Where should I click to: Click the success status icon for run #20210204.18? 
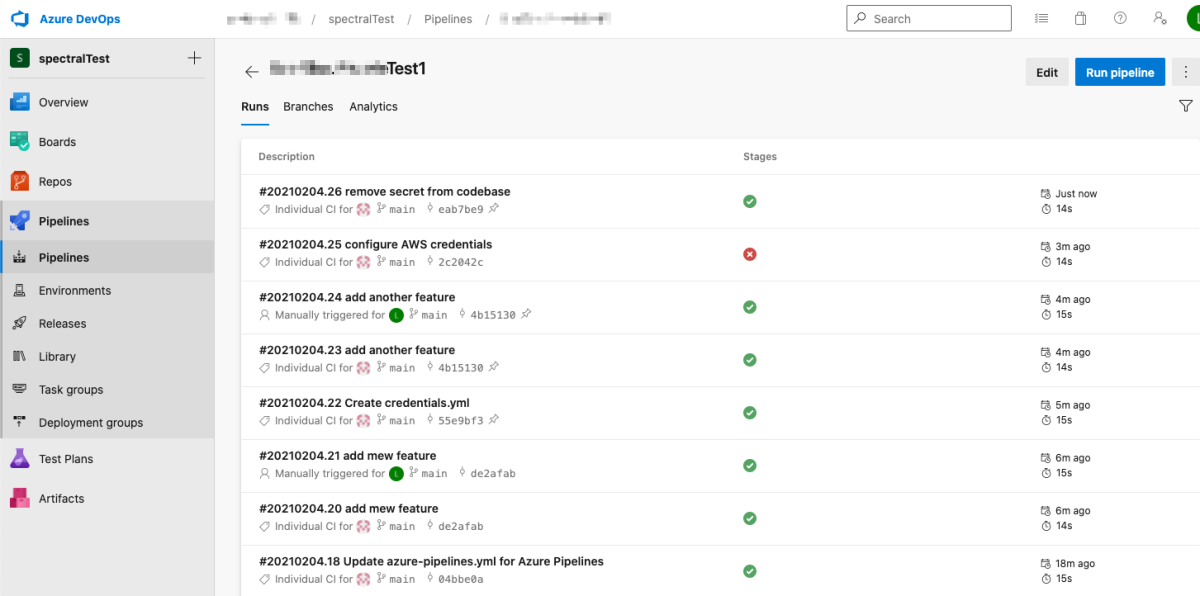click(750, 572)
